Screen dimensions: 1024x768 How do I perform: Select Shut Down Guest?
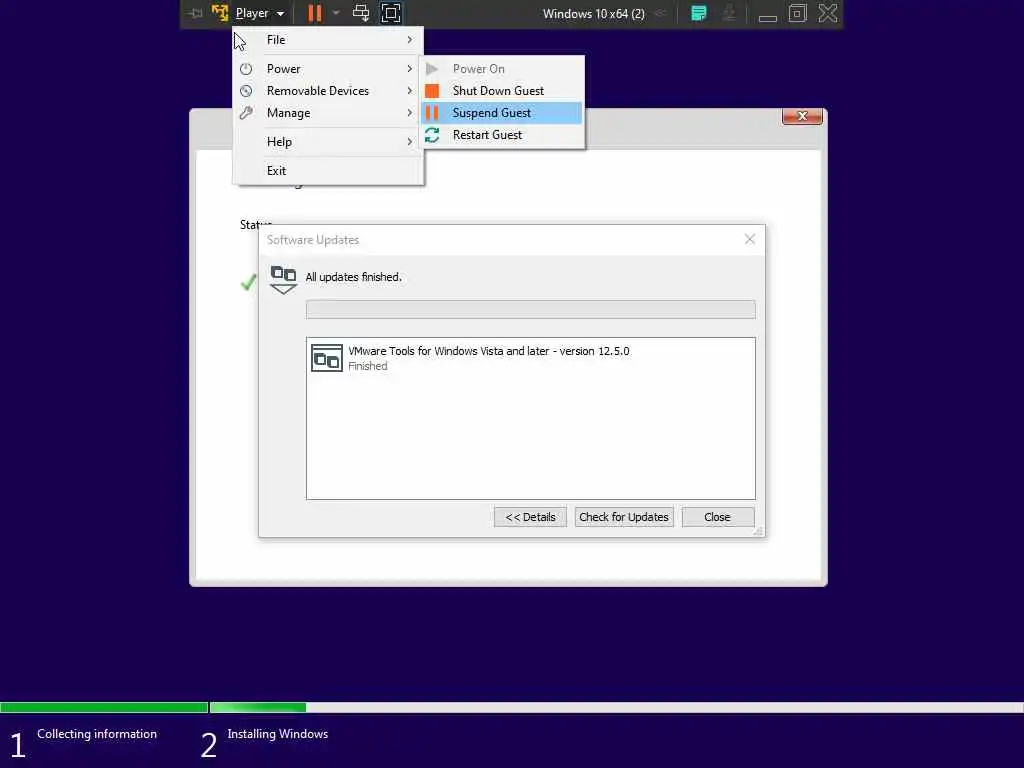[502, 91]
